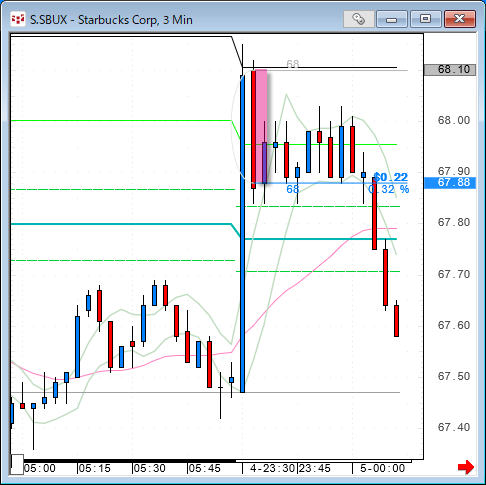Select the pink highlighted rectangle on chart
486x485 pixels.
(x=261, y=126)
